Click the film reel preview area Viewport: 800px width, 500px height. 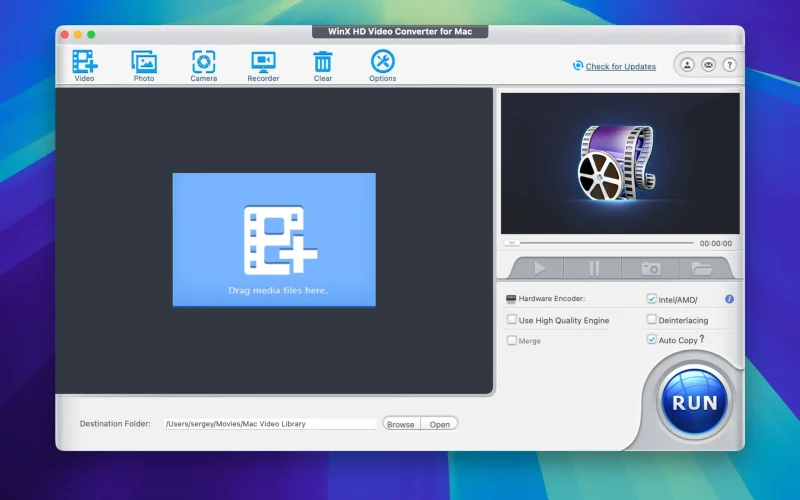pos(620,163)
